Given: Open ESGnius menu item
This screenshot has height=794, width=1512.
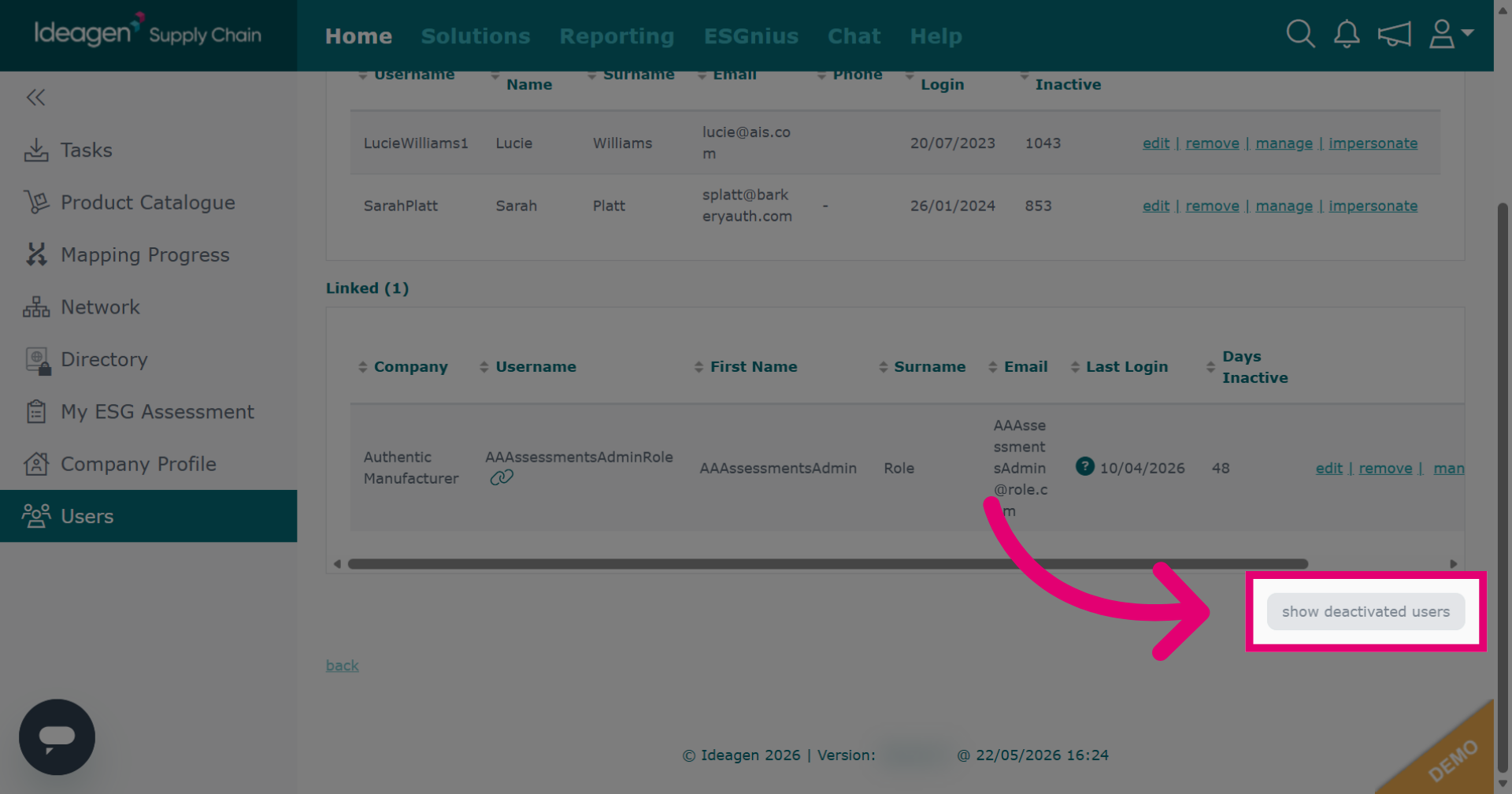Looking at the screenshot, I should tap(751, 36).
